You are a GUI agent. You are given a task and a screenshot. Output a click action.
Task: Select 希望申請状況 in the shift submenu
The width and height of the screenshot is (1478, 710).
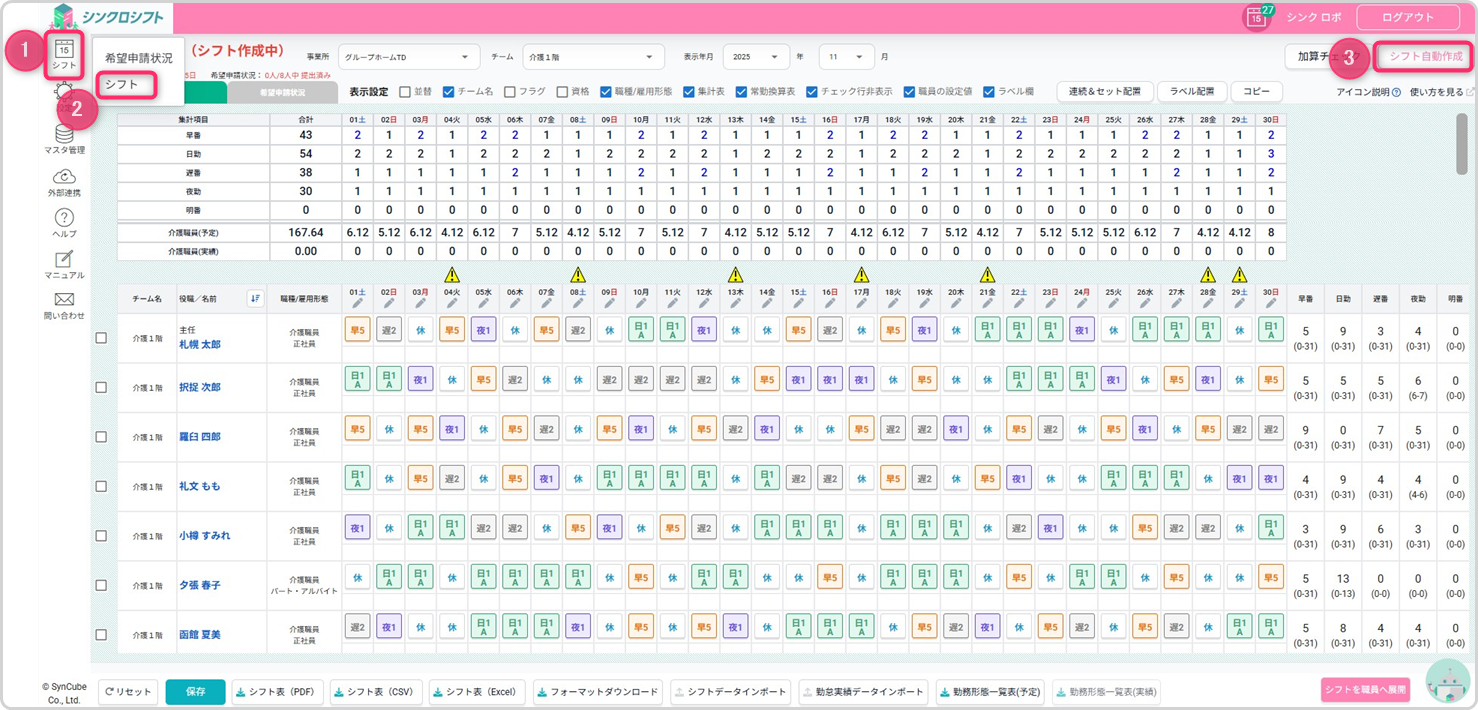click(x=138, y=58)
